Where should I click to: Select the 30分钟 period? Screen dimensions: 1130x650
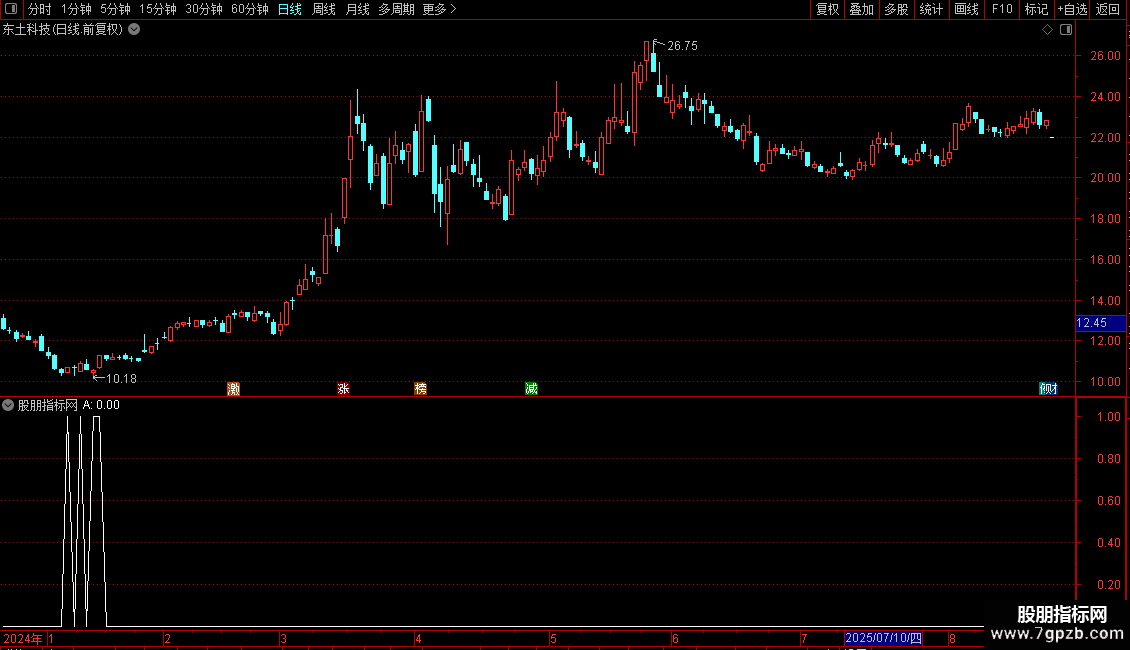pos(204,9)
